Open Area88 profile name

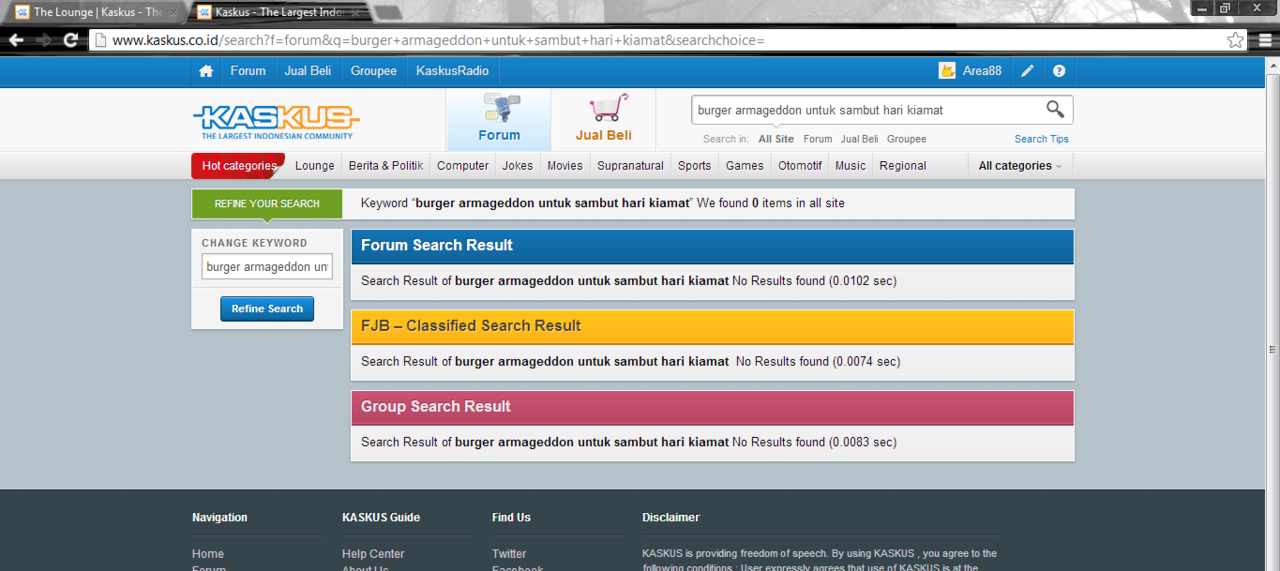tap(982, 71)
